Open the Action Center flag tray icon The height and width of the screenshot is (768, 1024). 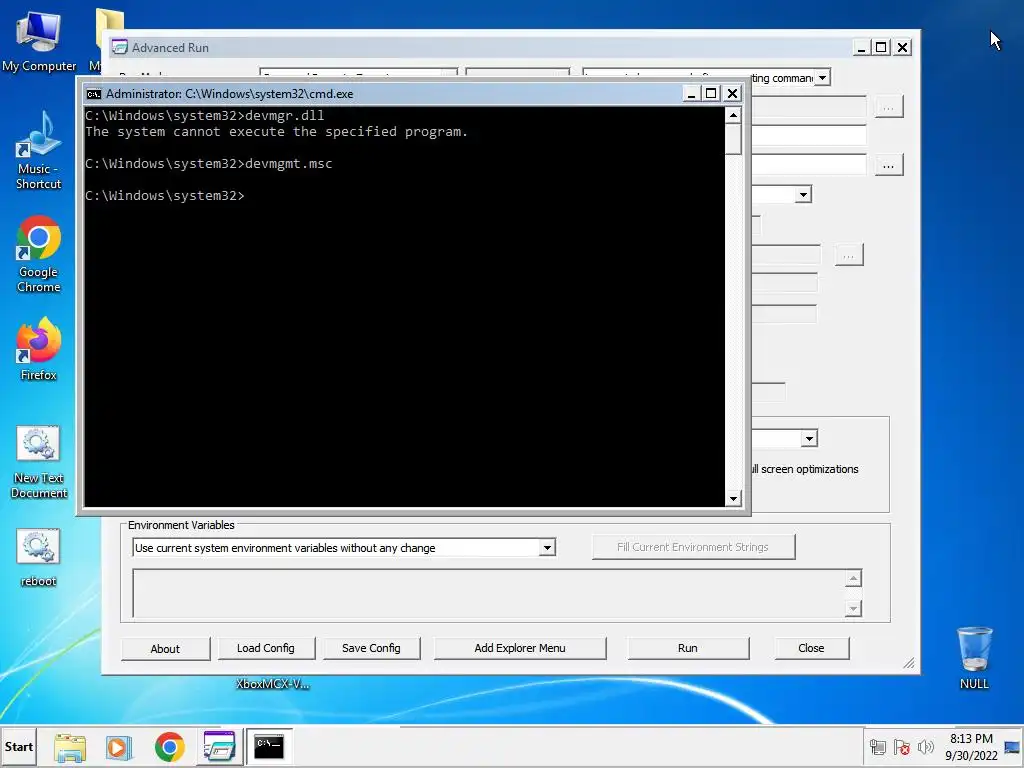coord(902,747)
